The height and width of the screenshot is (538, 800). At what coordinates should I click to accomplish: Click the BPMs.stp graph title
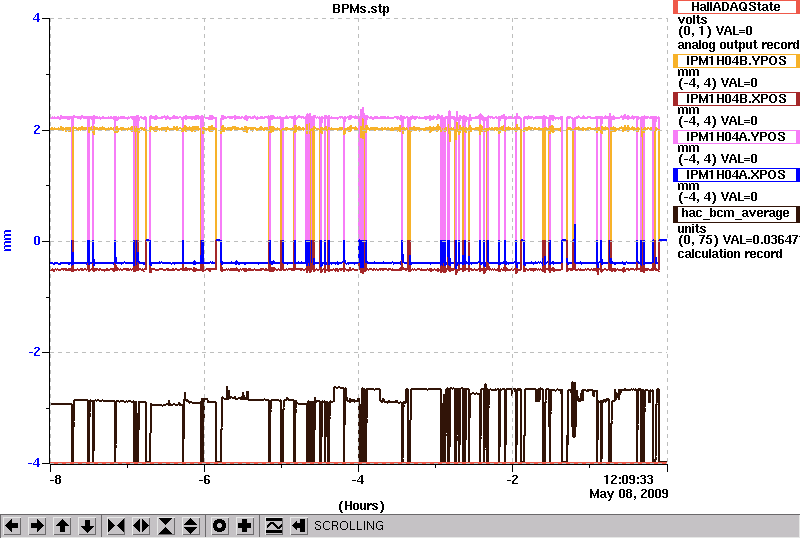pos(361,9)
